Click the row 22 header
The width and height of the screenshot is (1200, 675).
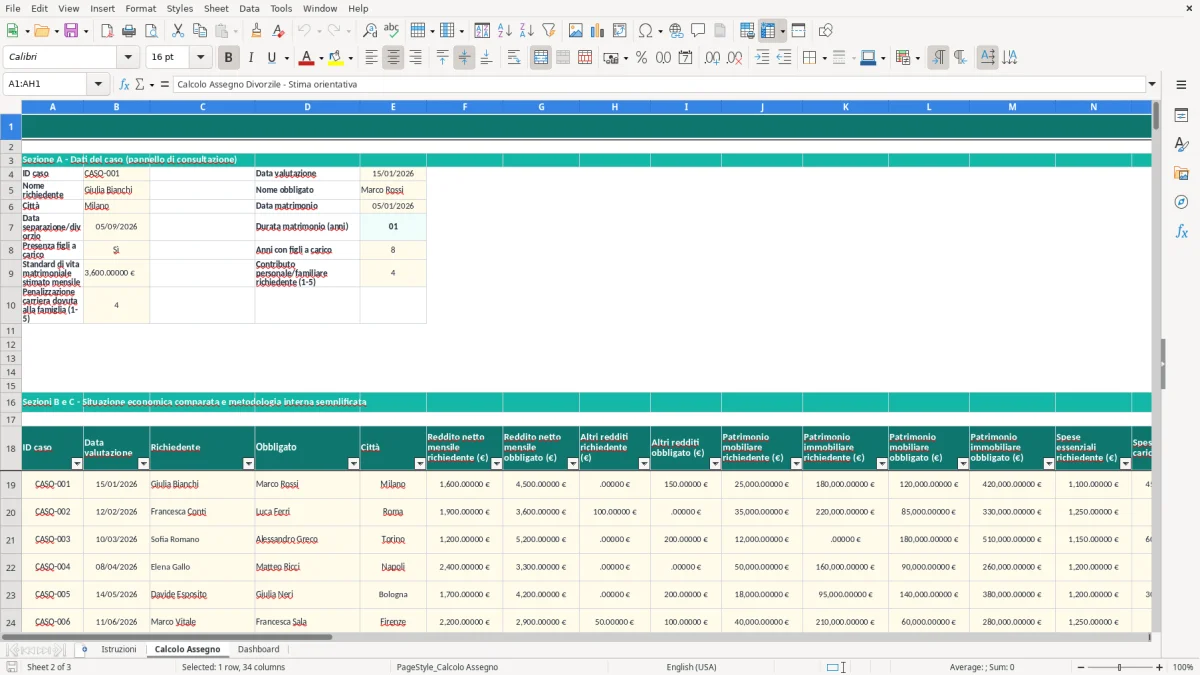(11, 567)
